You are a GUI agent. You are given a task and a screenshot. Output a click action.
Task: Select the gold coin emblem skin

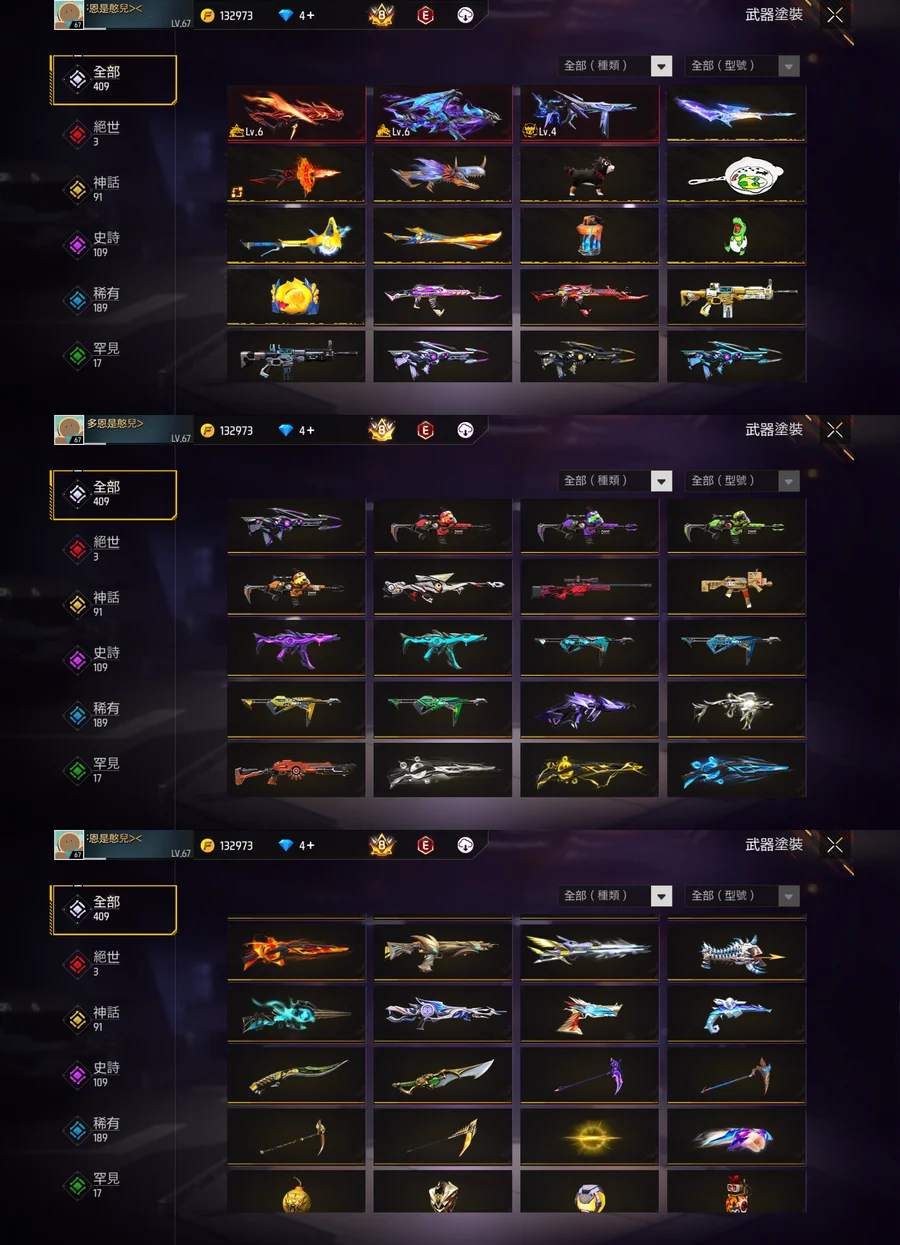296,297
